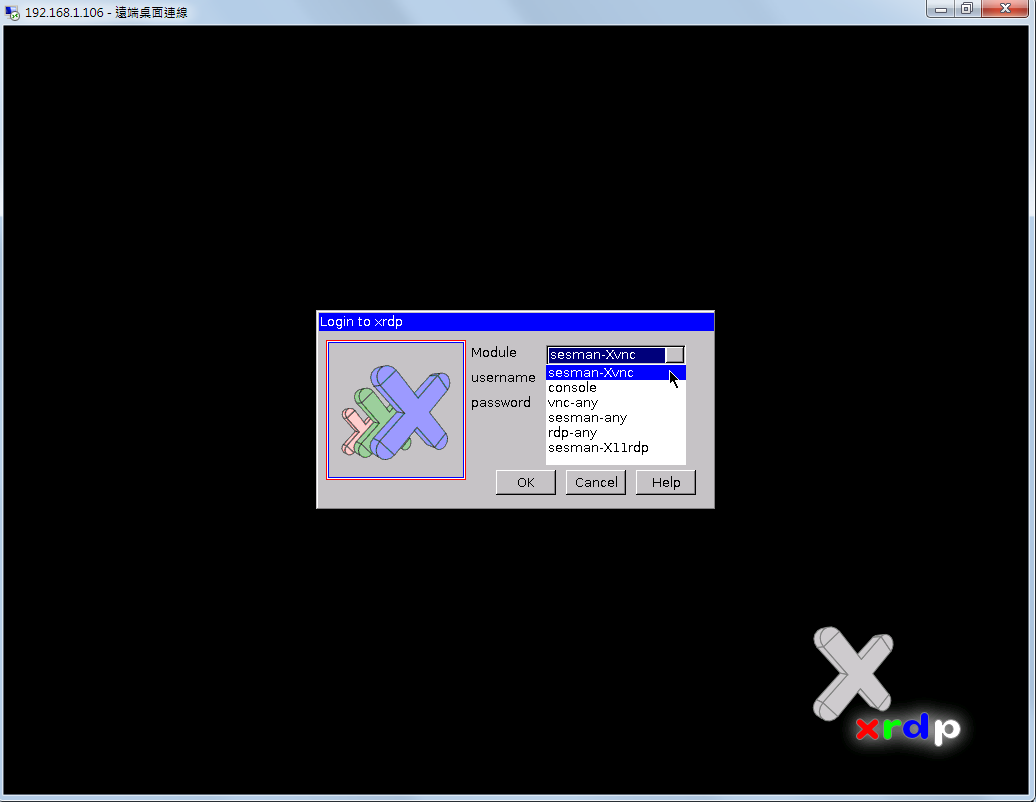Image resolution: width=1036 pixels, height=802 pixels.
Task: Choose rdp-any from the module list
Action: pyautogui.click(x=573, y=433)
